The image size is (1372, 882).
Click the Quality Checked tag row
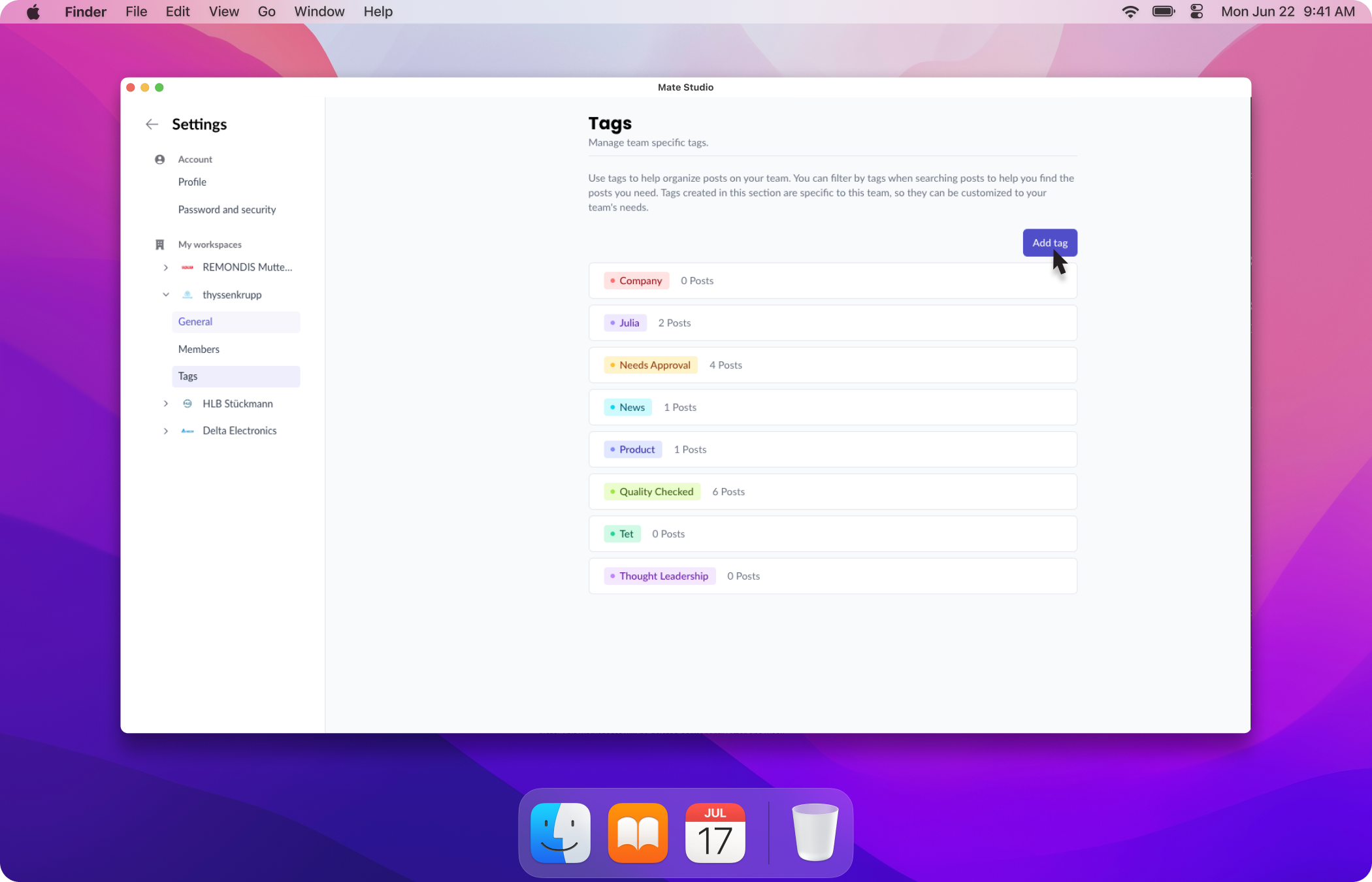(x=832, y=492)
